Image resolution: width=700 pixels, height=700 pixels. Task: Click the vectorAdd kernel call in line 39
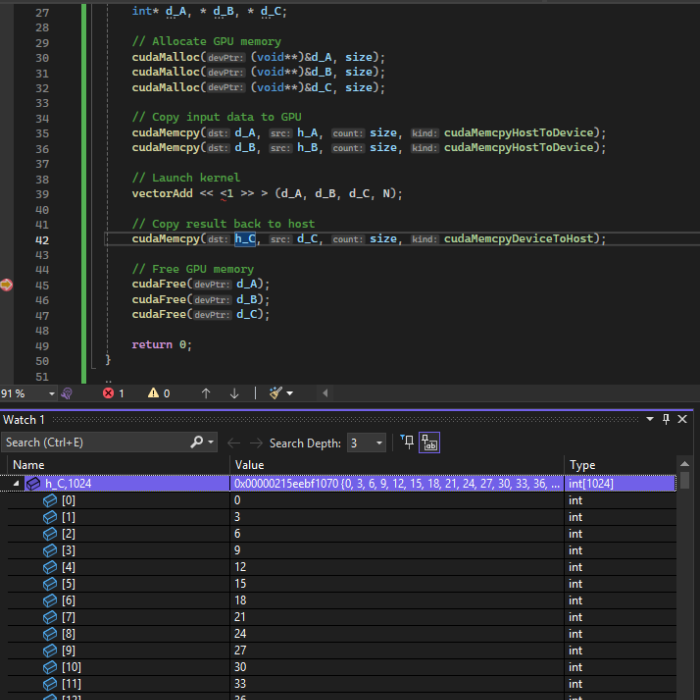[162, 193]
